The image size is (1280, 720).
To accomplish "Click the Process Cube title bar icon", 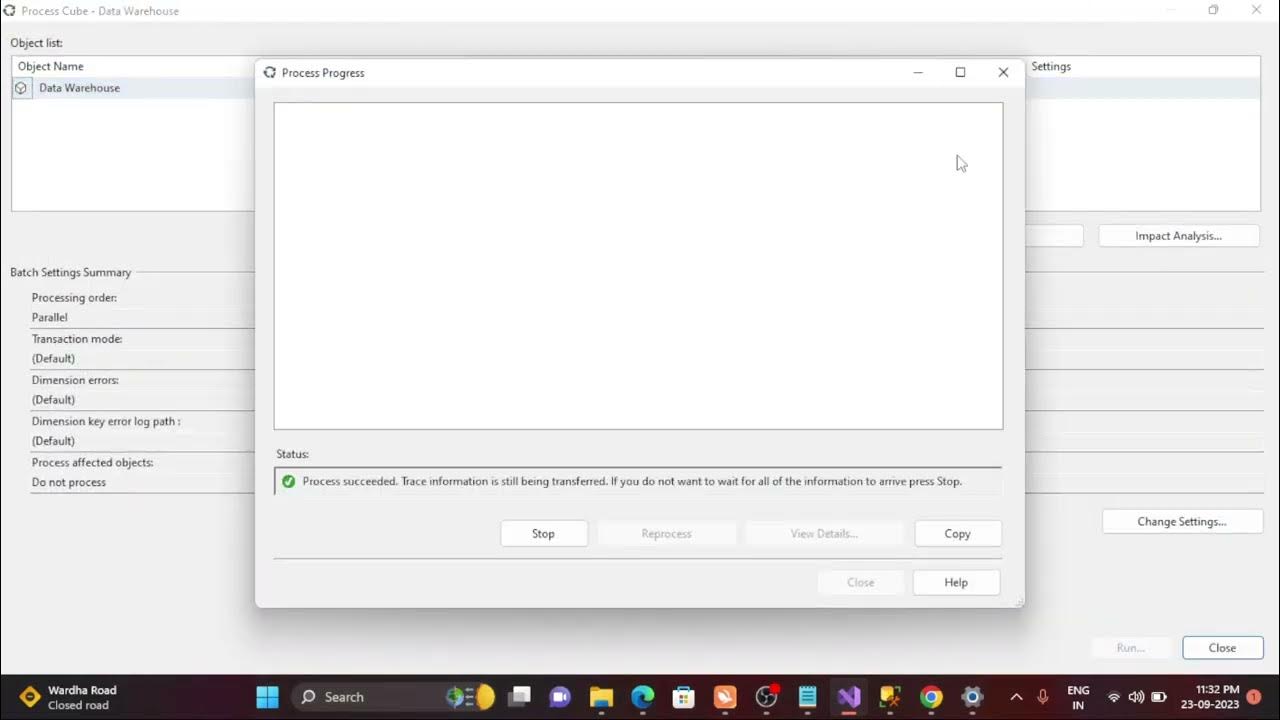I will click(x=11, y=11).
